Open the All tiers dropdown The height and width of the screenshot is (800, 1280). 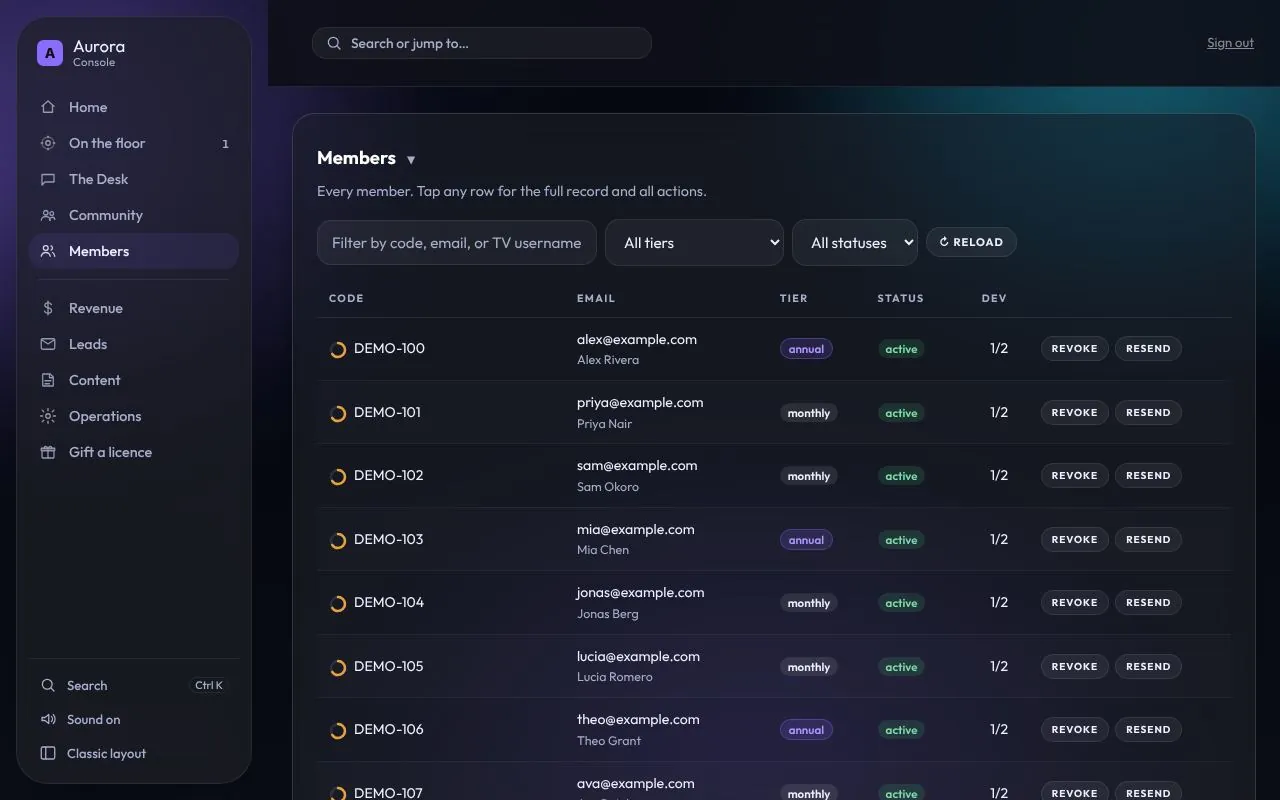coord(694,242)
